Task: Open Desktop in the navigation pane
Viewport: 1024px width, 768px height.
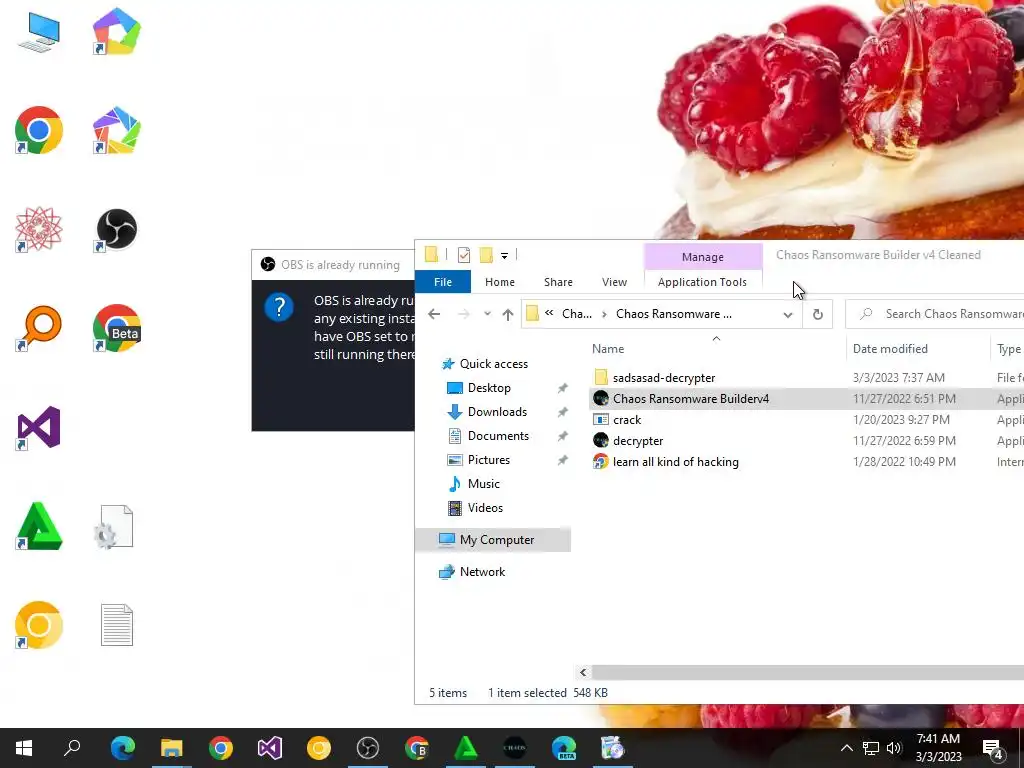Action: (489, 388)
